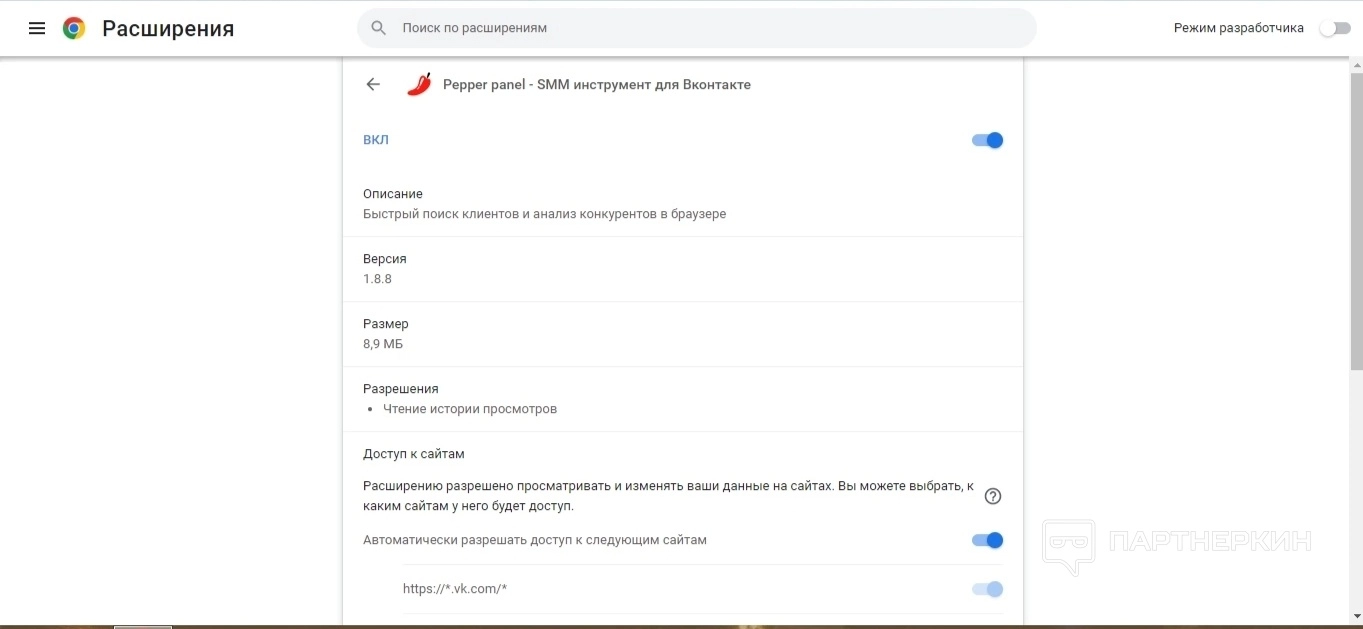Click scrollbar up arrow

(1355, 64)
